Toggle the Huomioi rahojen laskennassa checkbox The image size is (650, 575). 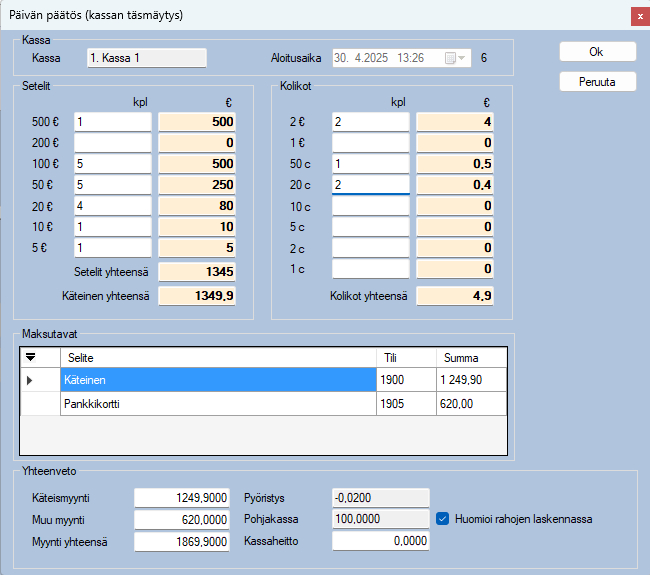[444, 518]
